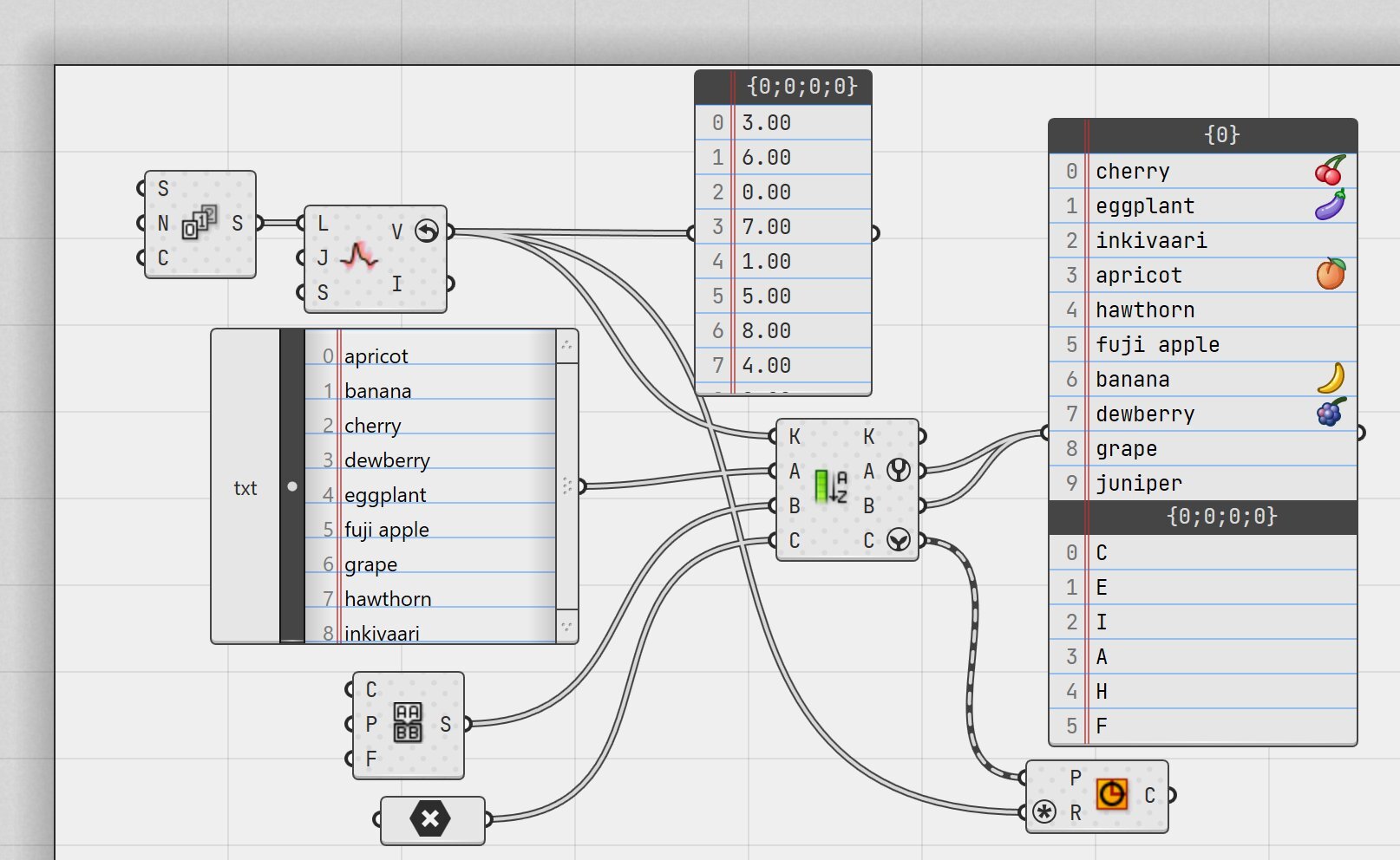Select the dewberry row in the txt list
The image size is (1400, 860).
pyautogui.click(x=430, y=460)
